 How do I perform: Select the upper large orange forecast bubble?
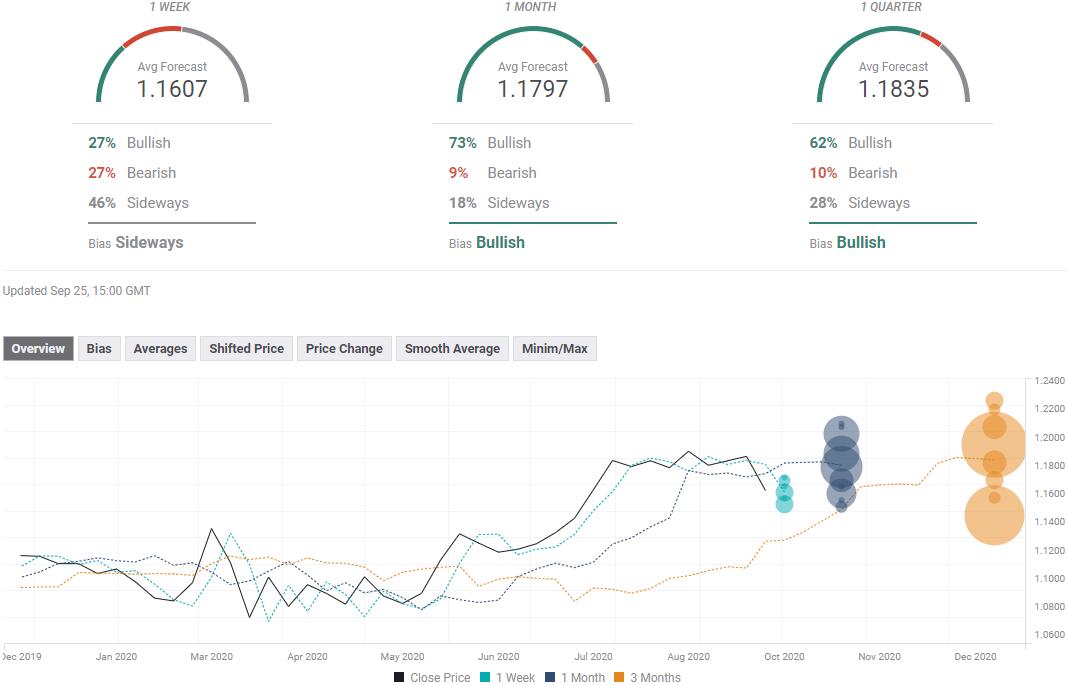click(993, 445)
